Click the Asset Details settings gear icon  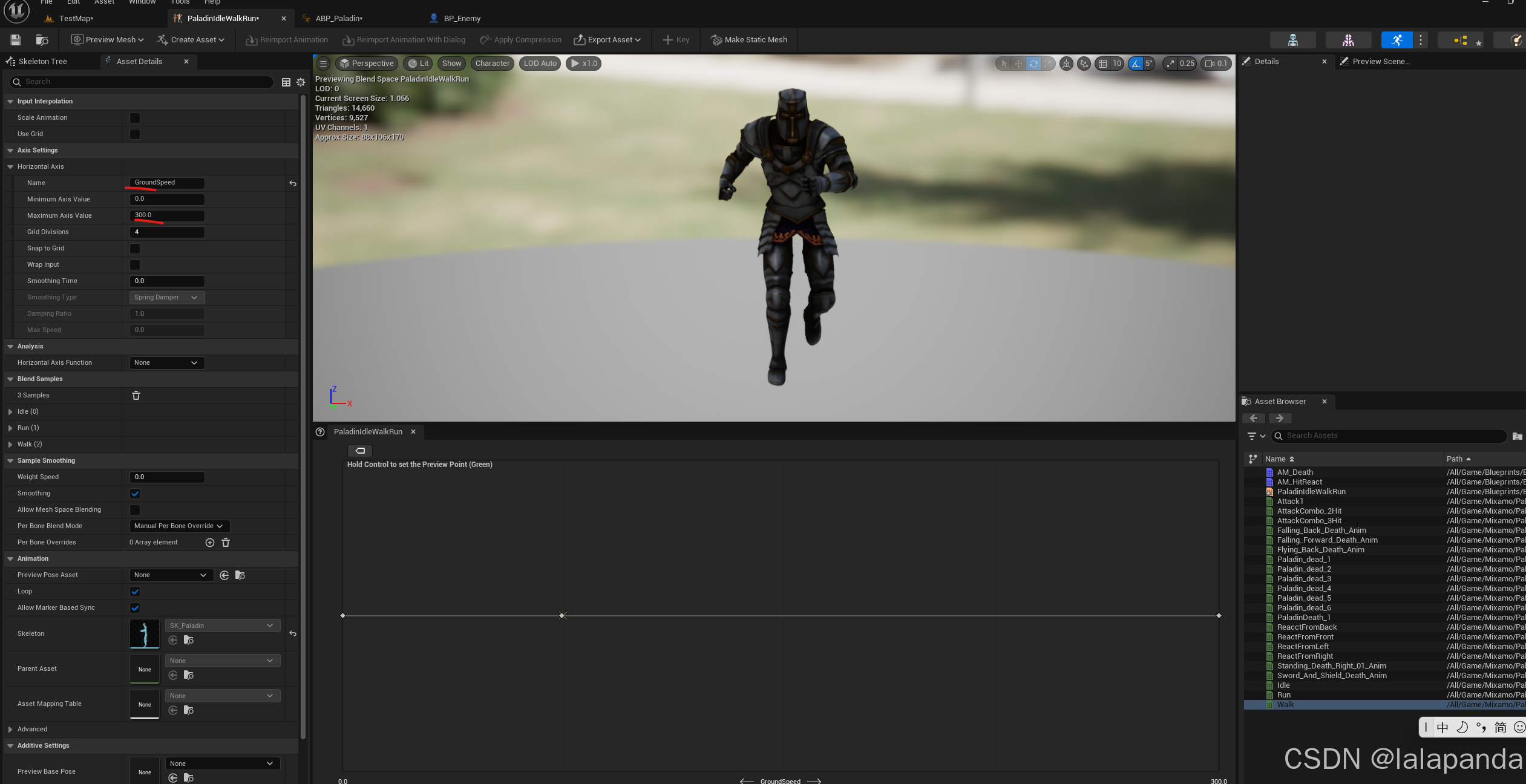coord(301,82)
